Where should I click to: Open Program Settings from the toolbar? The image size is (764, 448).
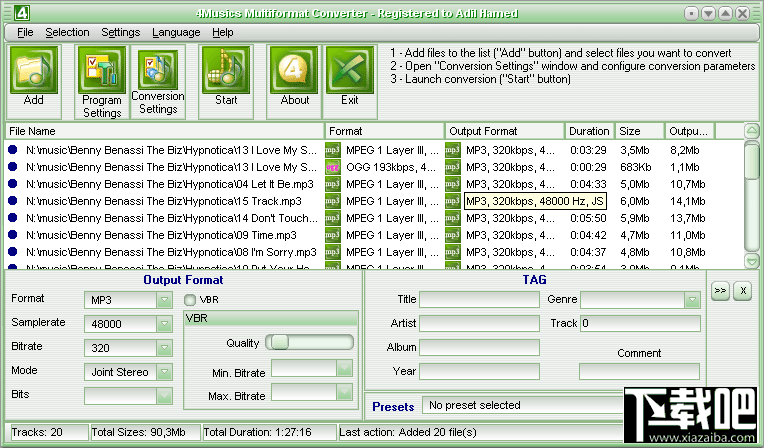pyautogui.click(x=102, y=82)
